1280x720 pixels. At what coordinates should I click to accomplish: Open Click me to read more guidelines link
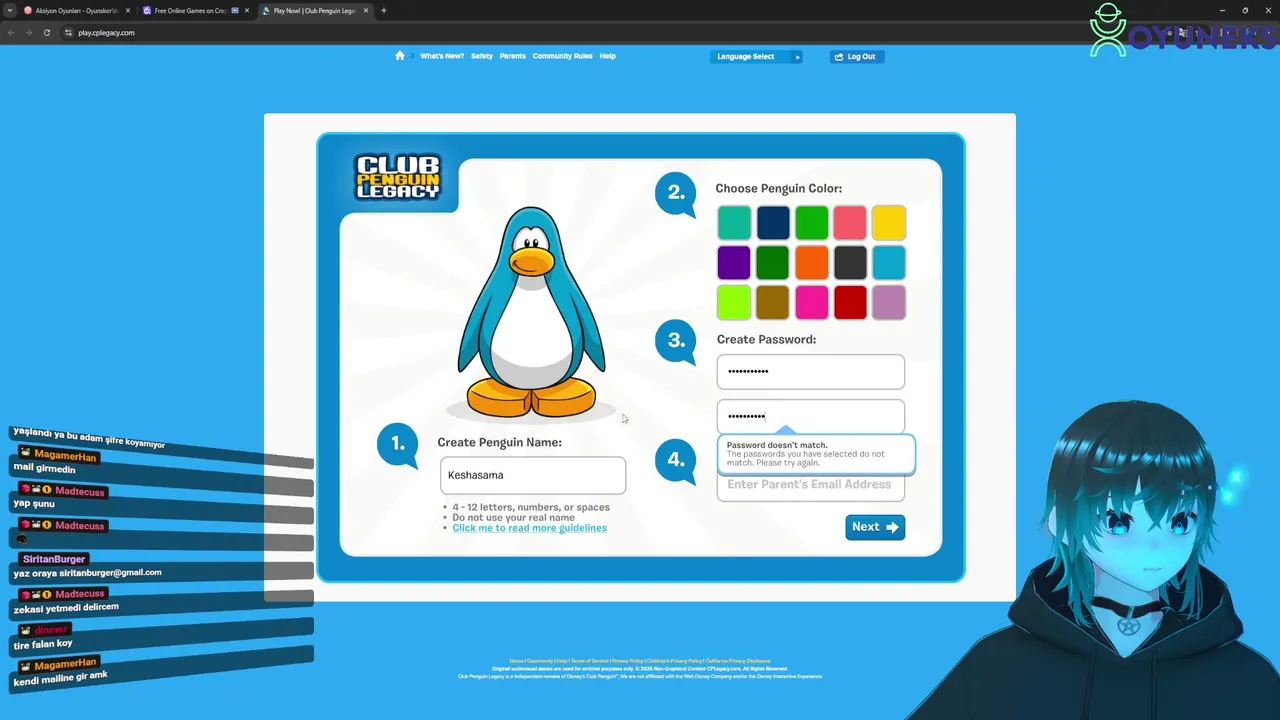[x=529, y=528]
